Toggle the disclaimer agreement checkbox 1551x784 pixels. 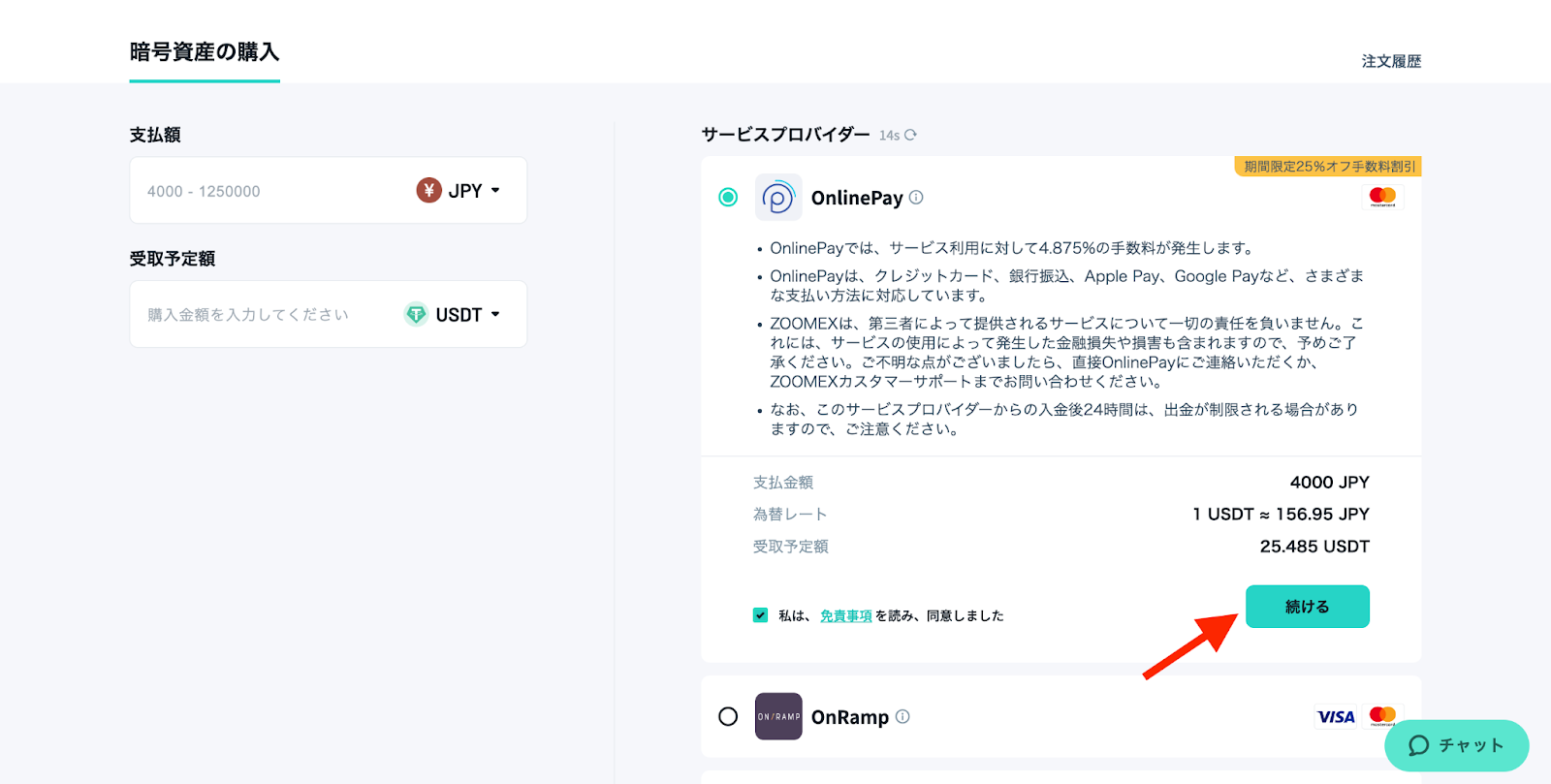click(760, 614)
